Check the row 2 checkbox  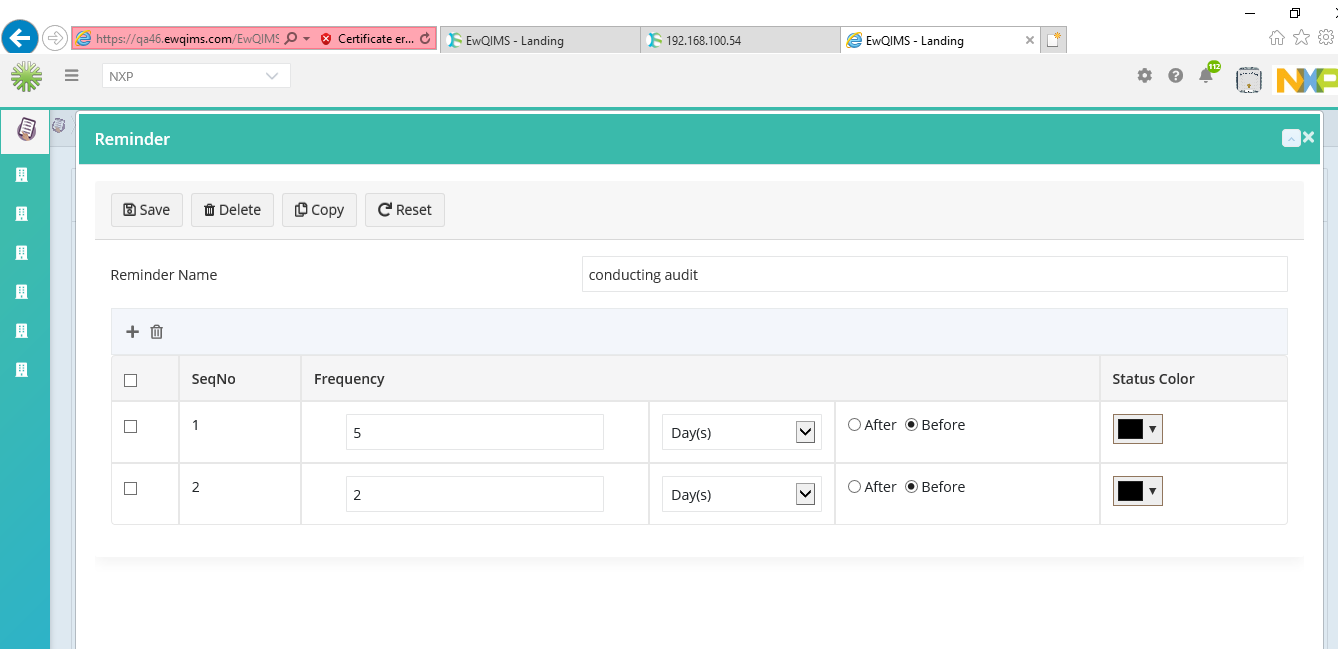pyautogui.click(x=130, y=488)
